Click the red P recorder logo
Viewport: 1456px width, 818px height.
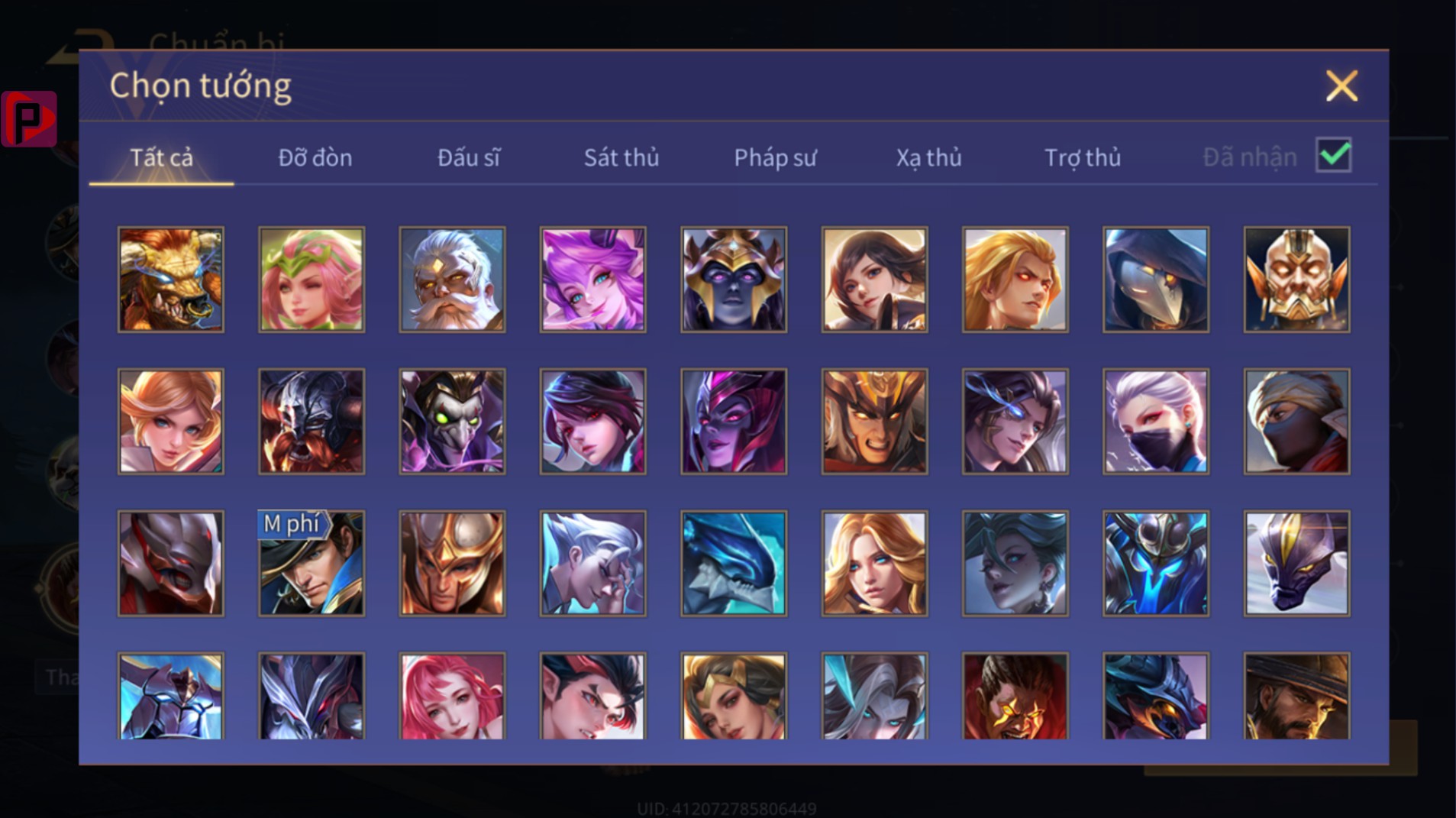click(x=29, y=119)
